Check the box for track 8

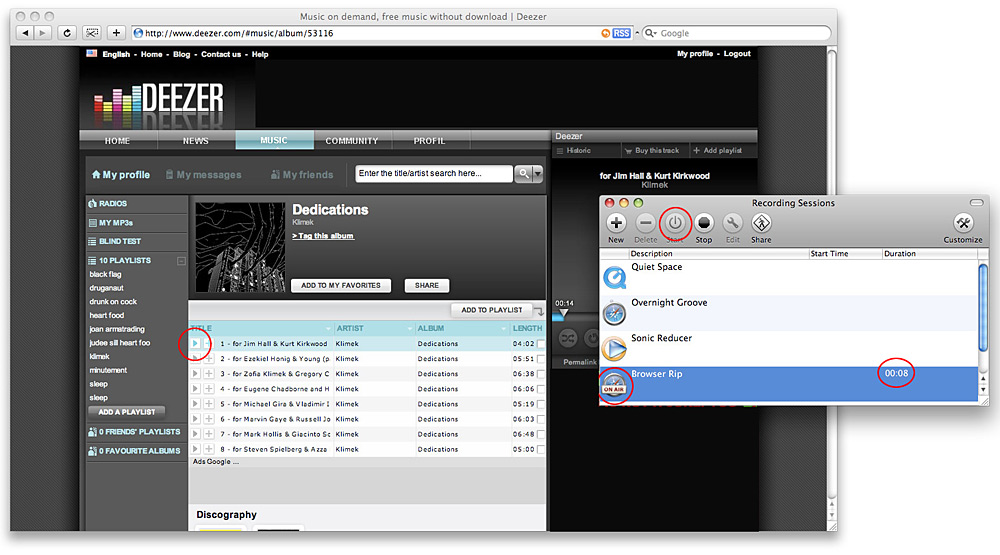point(541,450)
